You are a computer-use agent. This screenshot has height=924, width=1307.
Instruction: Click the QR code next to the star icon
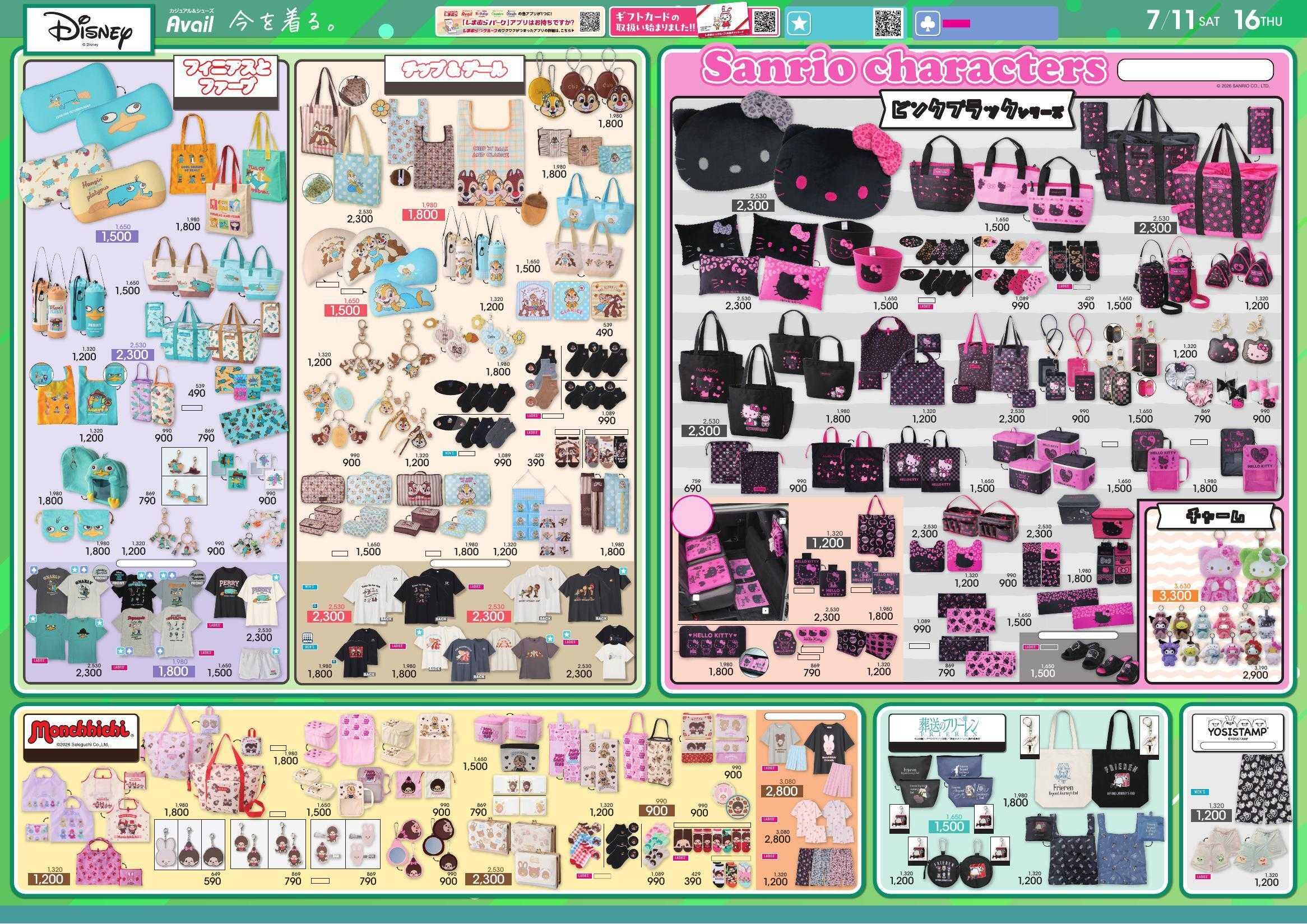pos(887,23)
